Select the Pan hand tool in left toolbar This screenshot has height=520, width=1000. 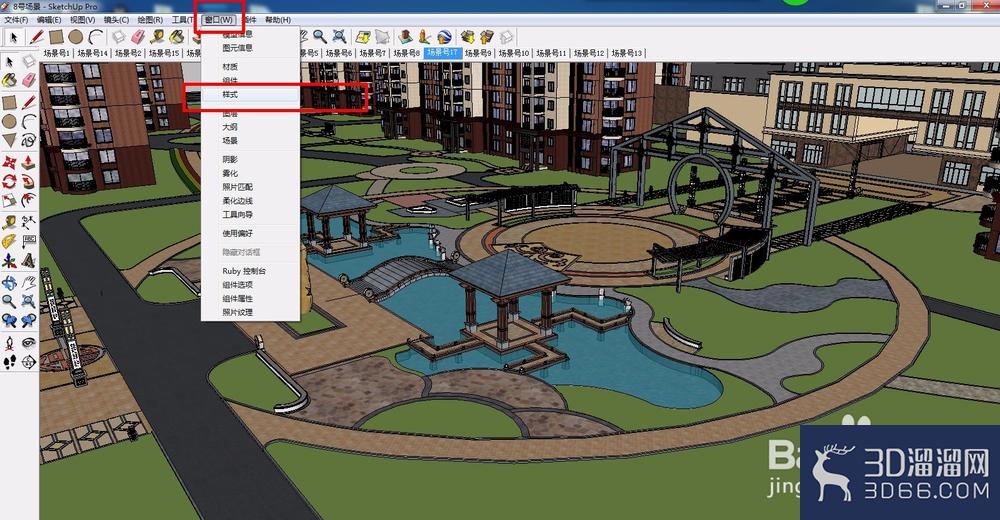(29, 281)
